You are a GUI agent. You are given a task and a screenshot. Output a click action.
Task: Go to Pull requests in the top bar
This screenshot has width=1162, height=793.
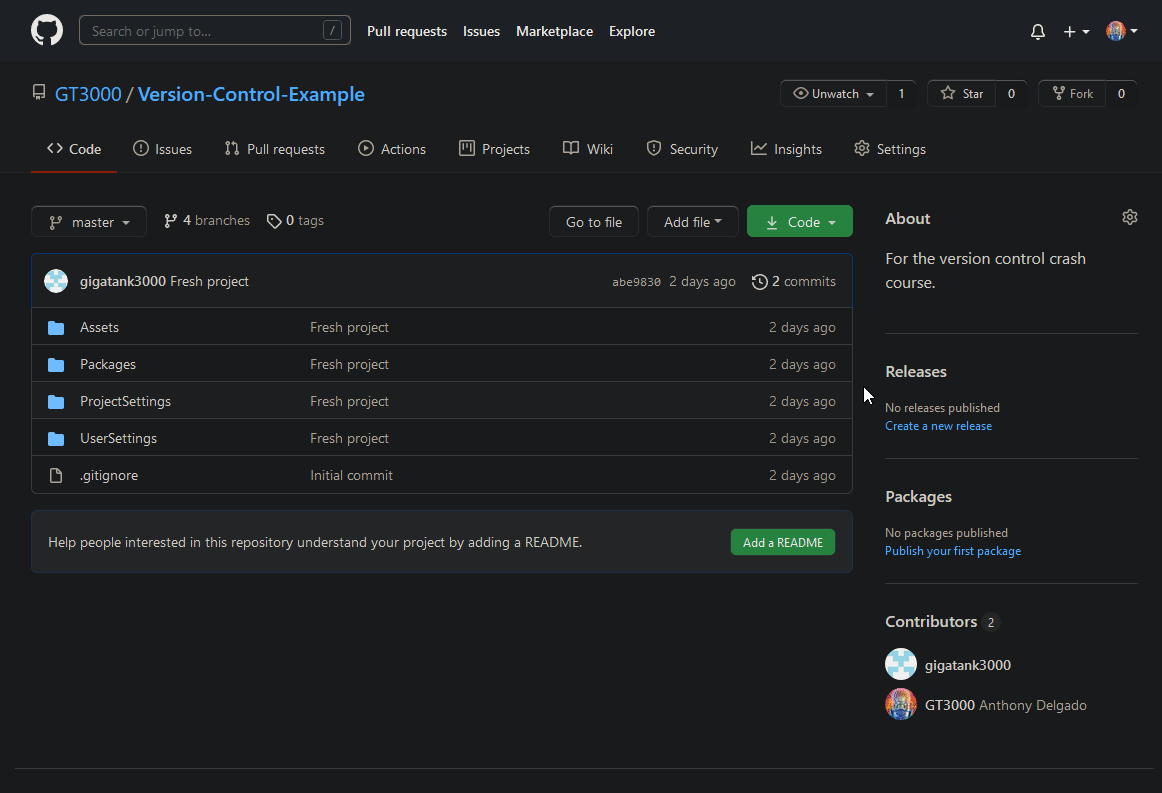point(407,31)
